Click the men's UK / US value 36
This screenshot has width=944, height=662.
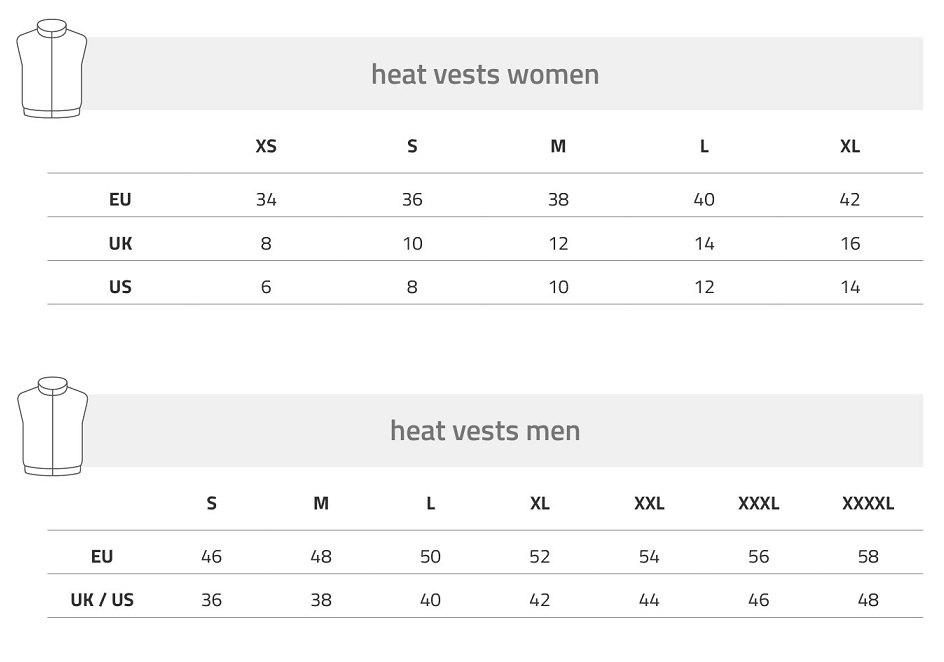tap(211, 600)
